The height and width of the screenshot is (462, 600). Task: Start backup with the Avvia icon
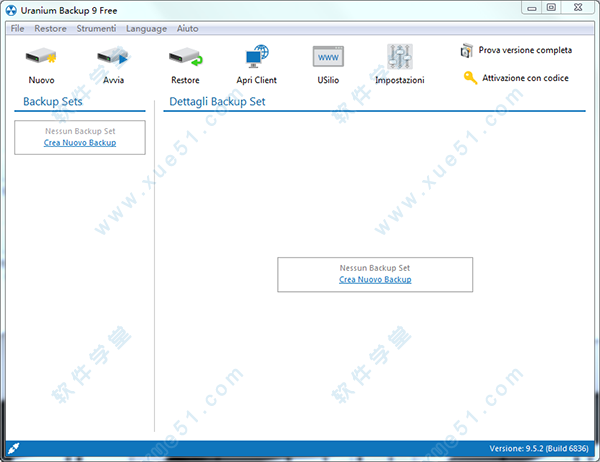pos(112,57)
